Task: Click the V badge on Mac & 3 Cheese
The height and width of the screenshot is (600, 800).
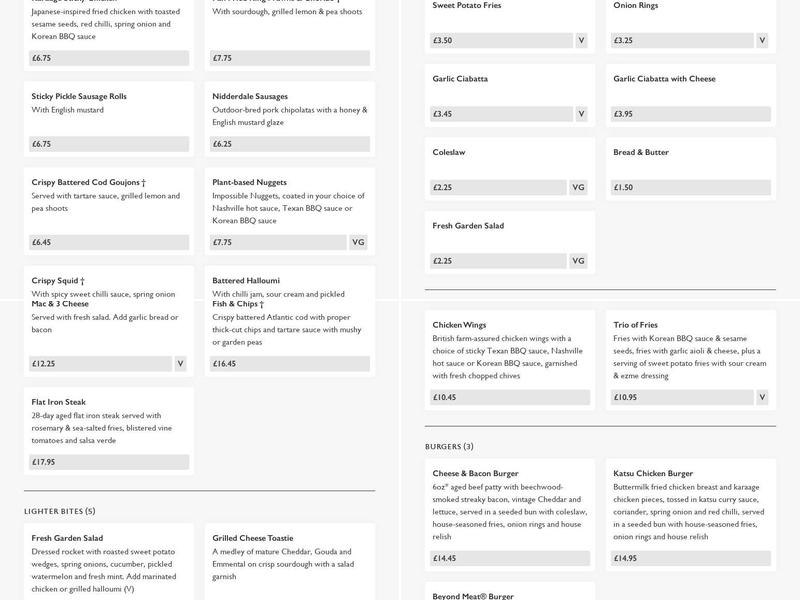Action: tap(181, 364)
